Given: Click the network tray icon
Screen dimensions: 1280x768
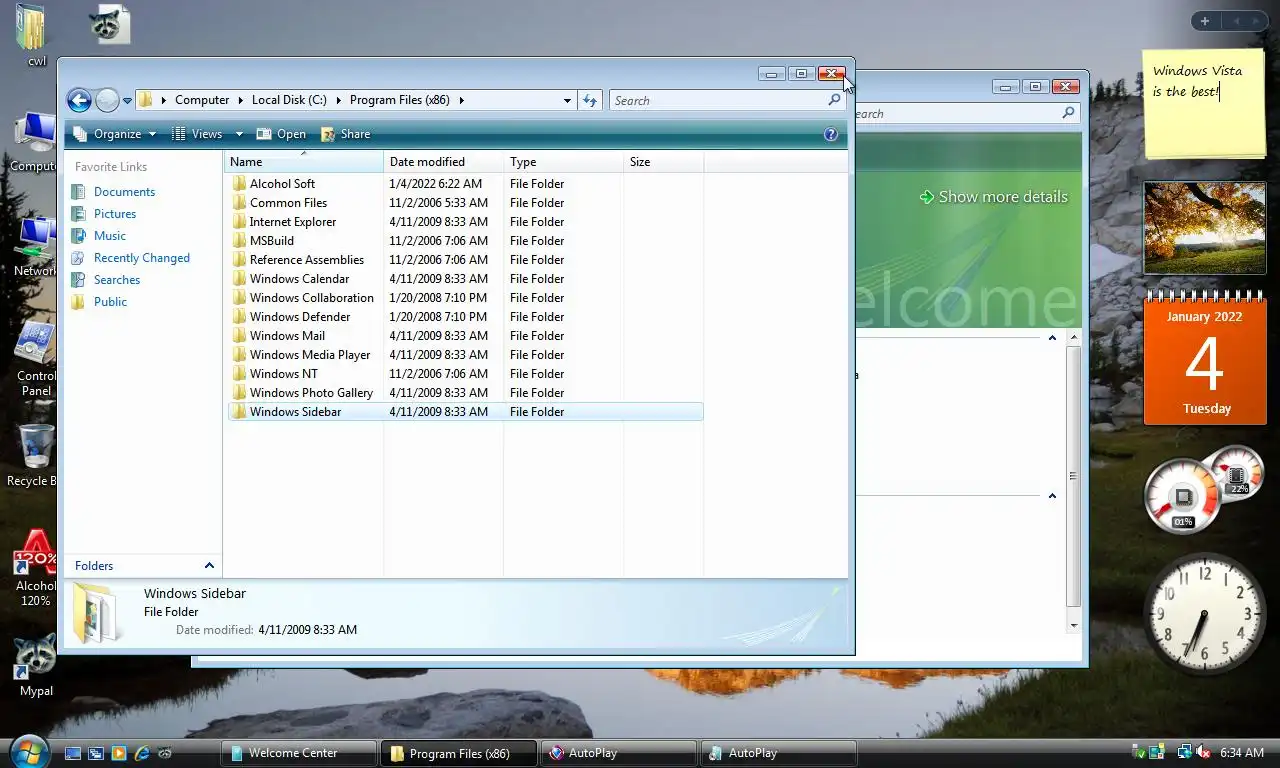Looking at the screenshot, I should click(x=1184, y=752).
